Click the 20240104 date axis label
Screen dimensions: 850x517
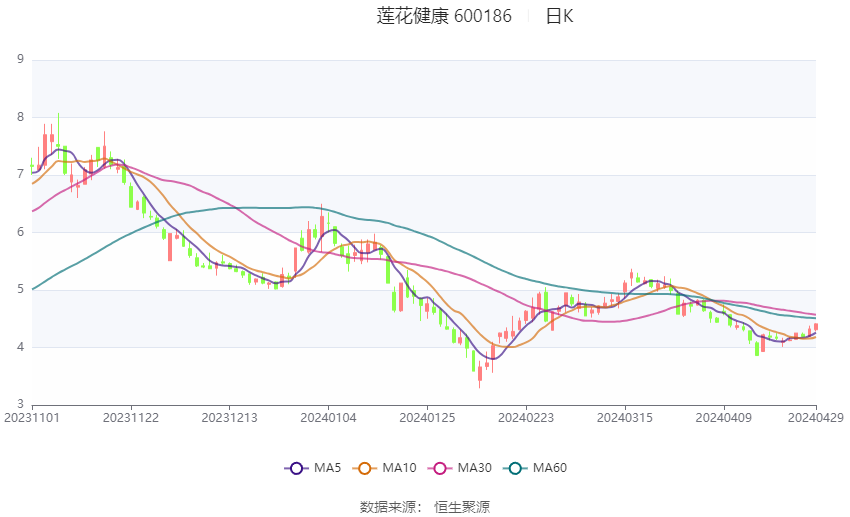(x=329, y=418)
